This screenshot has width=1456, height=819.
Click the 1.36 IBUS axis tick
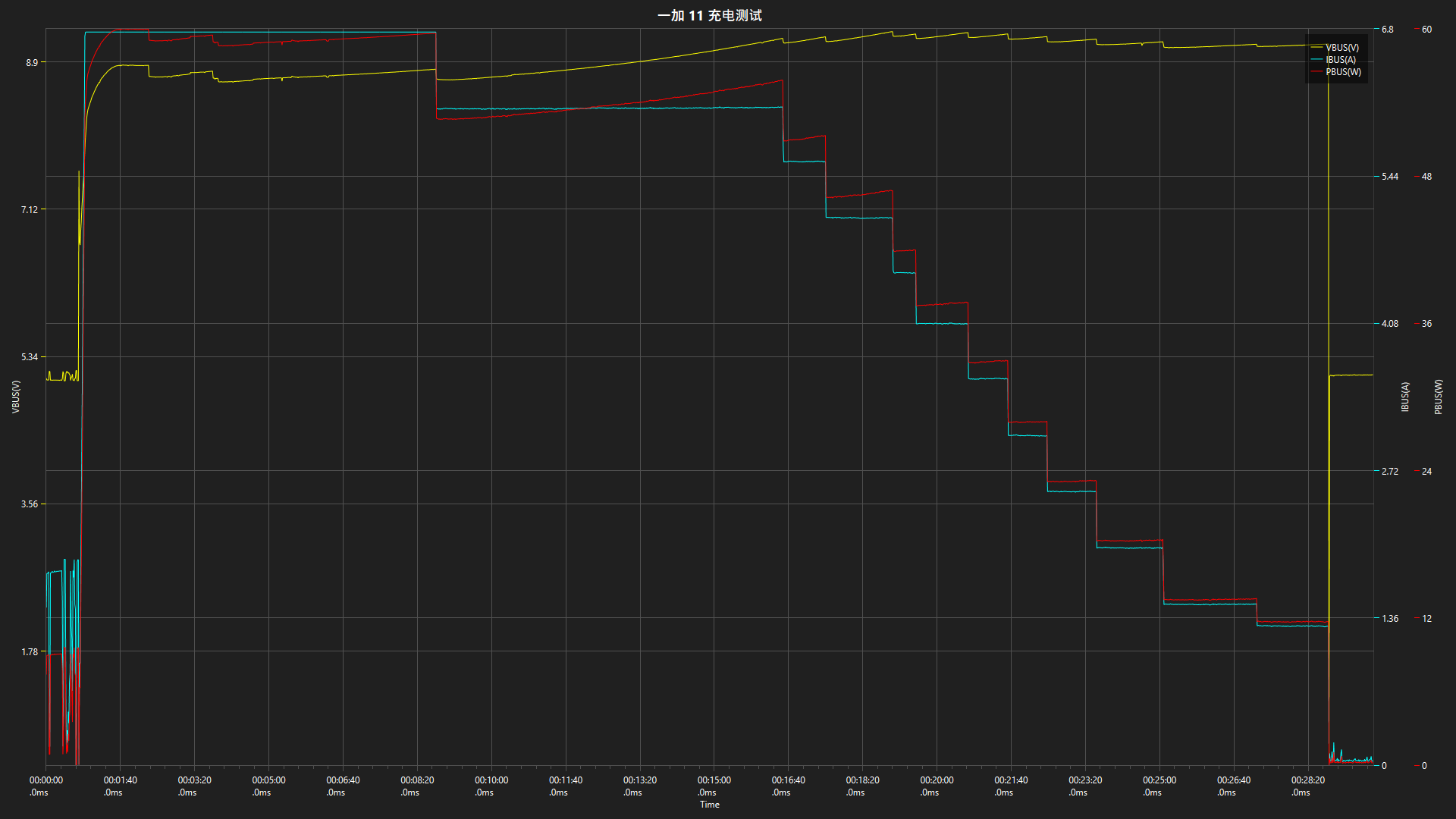[x=1390, y=618]
